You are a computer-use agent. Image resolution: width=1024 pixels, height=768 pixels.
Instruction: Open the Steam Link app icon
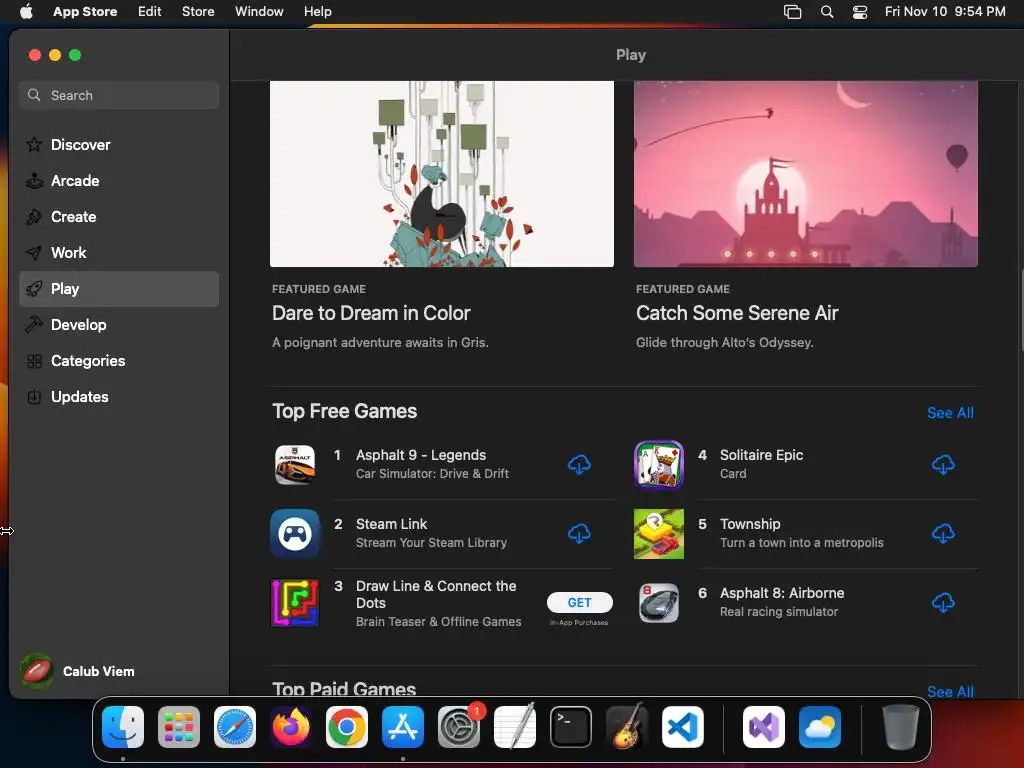[295, 534]
